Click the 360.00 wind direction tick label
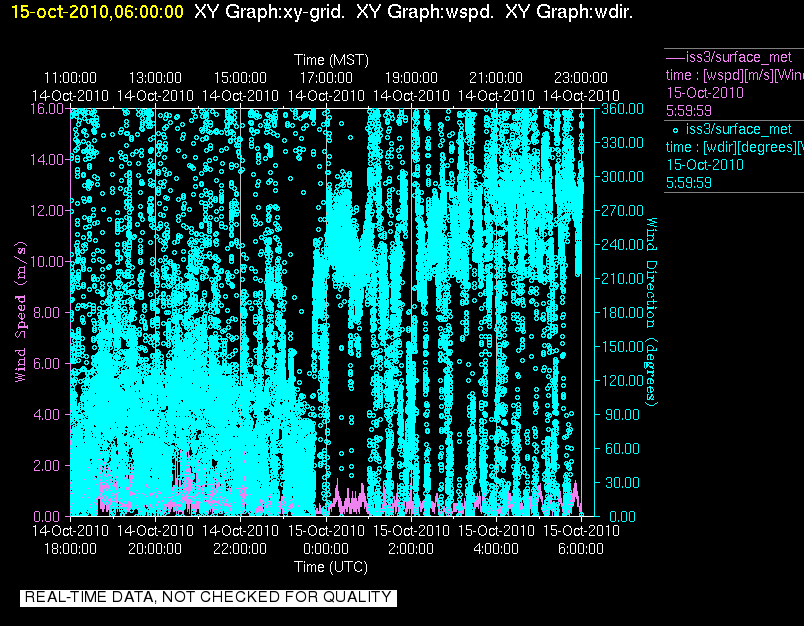804x626 pixels. coord(622,109)
